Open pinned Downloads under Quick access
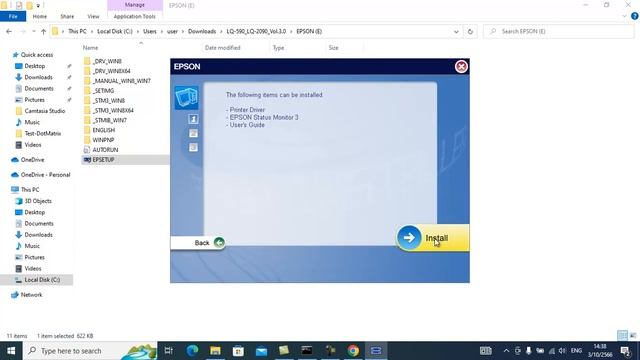640x360 pixels. point(38,77)
